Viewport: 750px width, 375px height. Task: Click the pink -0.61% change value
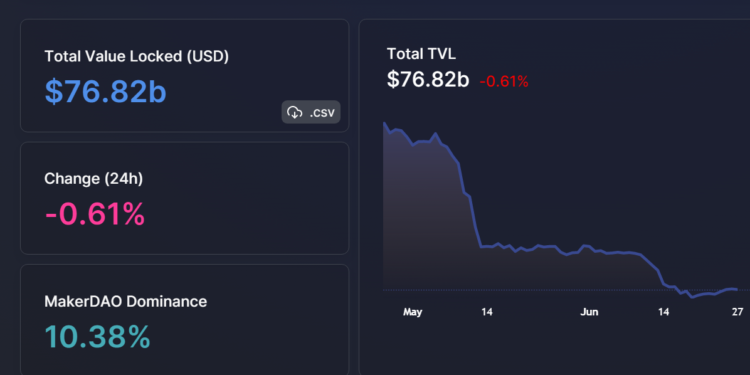click(x=95, y=214)
